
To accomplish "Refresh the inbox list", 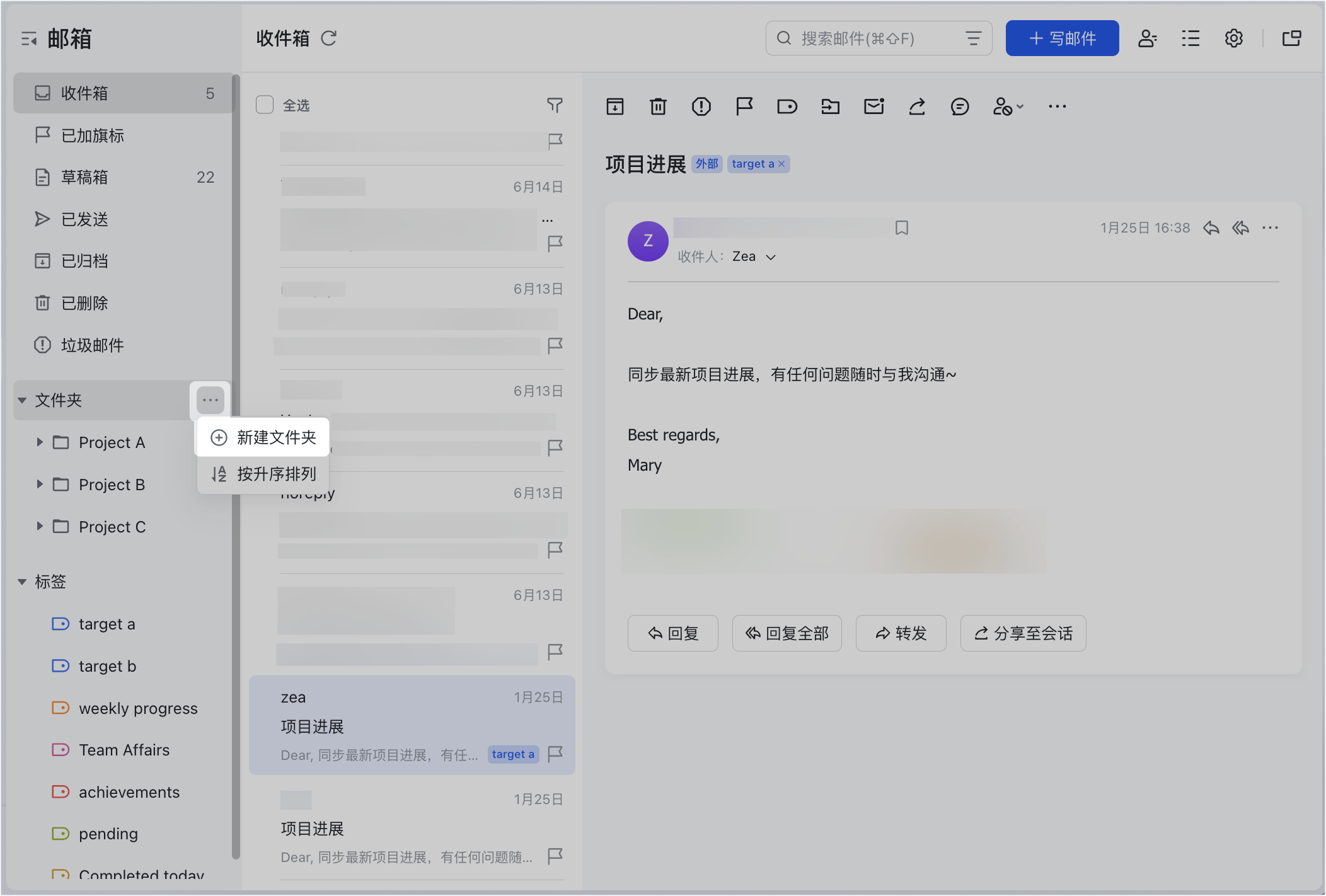I will tap(329, 38).
